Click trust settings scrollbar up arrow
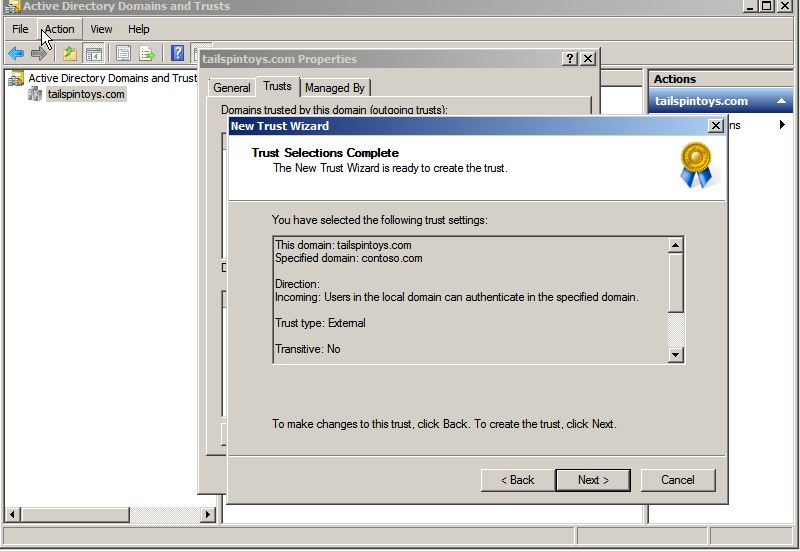800x552 pixels. point(676,245)
